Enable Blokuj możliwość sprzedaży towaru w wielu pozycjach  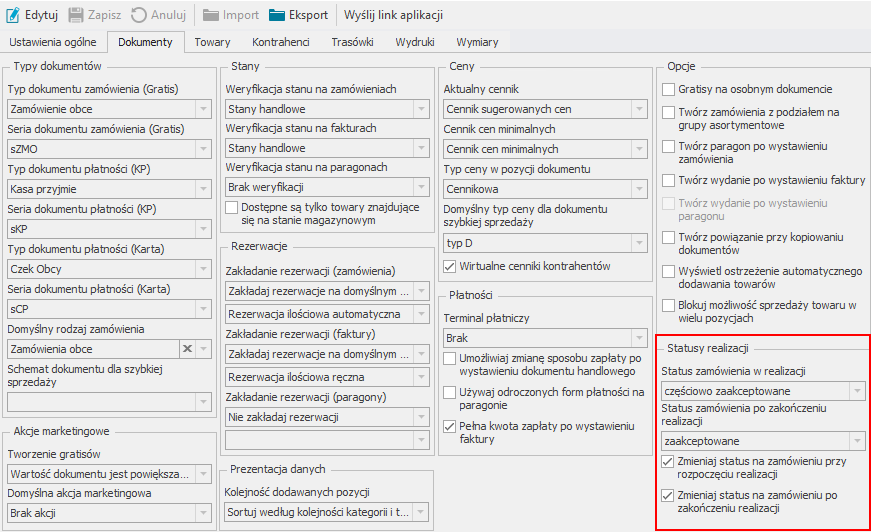coord(668,305)
